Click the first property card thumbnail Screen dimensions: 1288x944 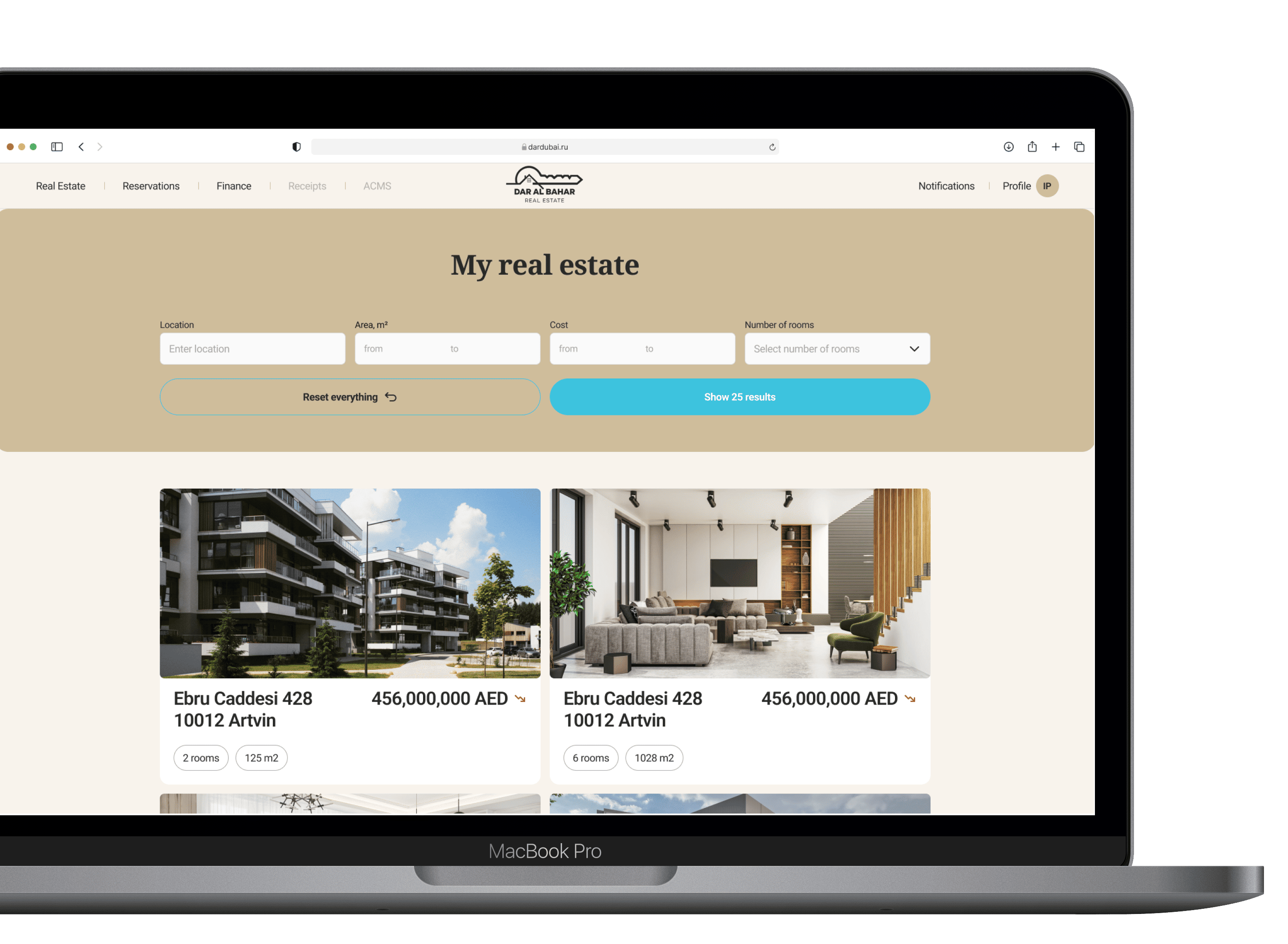point(349,580)
